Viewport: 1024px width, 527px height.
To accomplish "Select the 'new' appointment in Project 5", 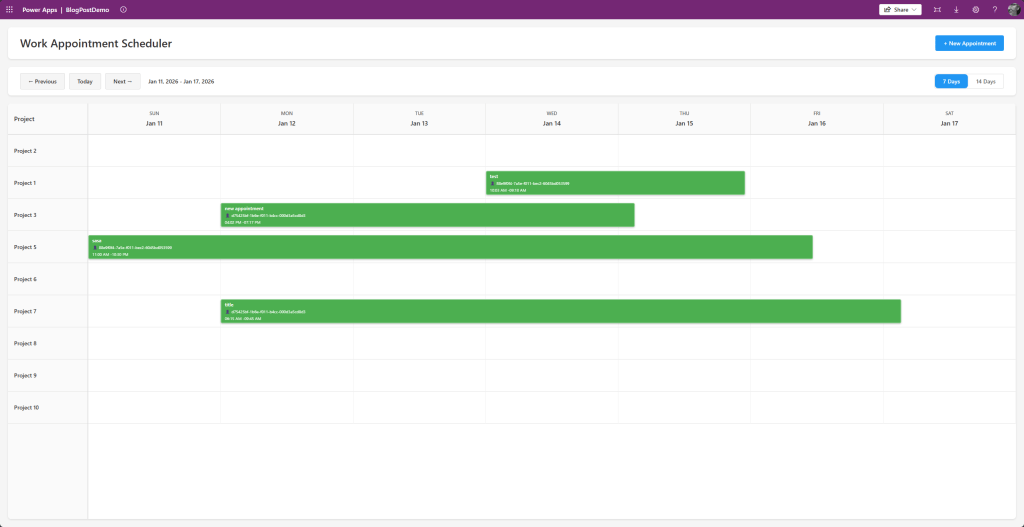I will tap(450, 246).
